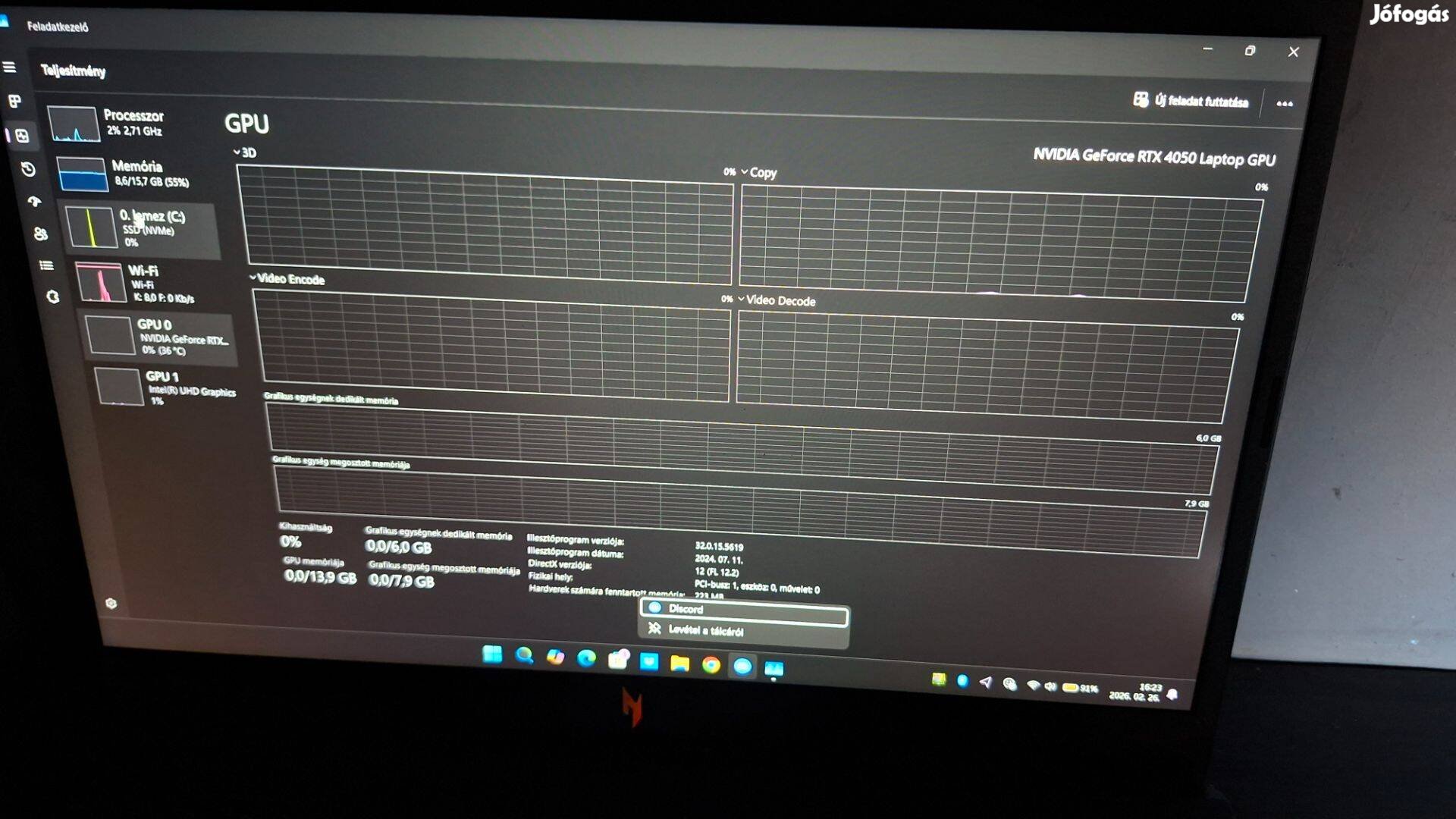Switch to the Teljesítmény tab
This screenshot has width=1456, height=819.
74,71
